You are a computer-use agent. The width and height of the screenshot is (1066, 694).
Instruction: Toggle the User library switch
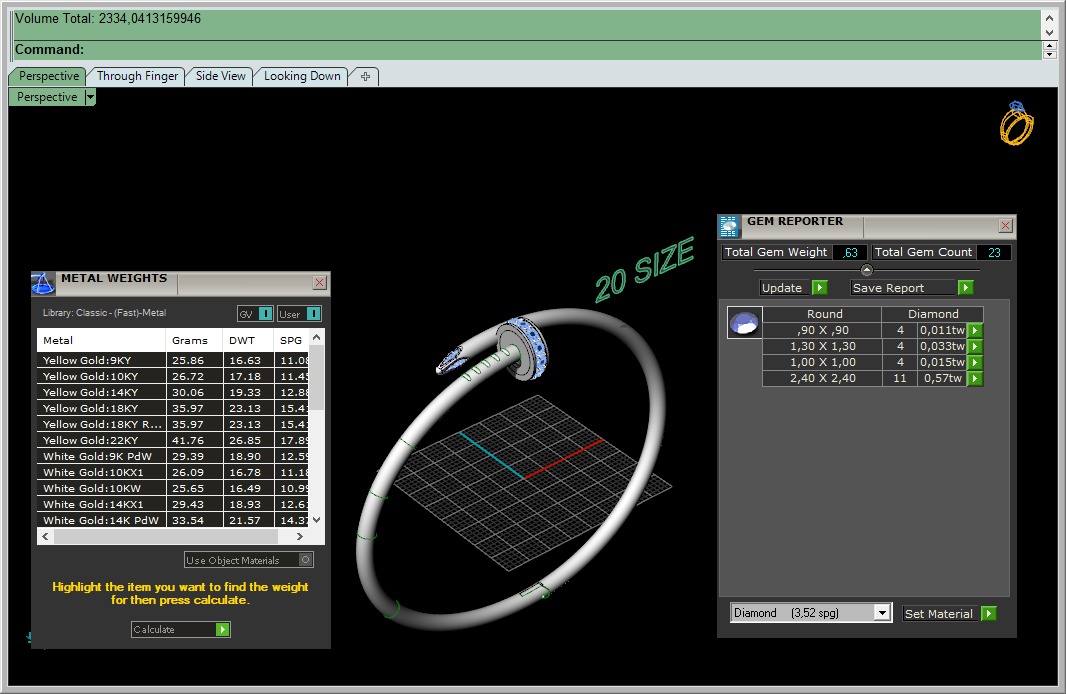point(313,313)
